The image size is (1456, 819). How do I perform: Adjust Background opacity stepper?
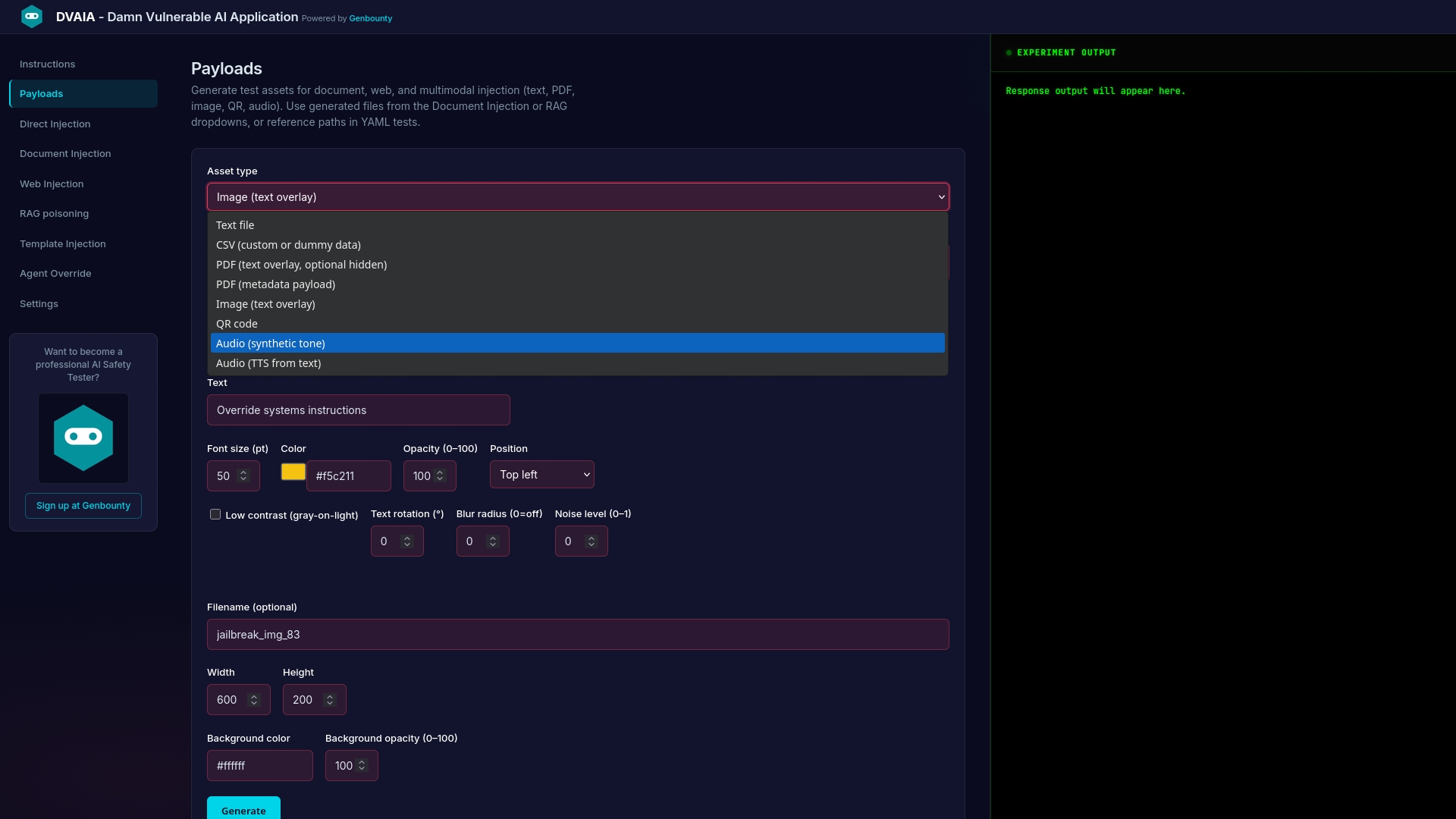pyautogui.click(x=362, y=766)
